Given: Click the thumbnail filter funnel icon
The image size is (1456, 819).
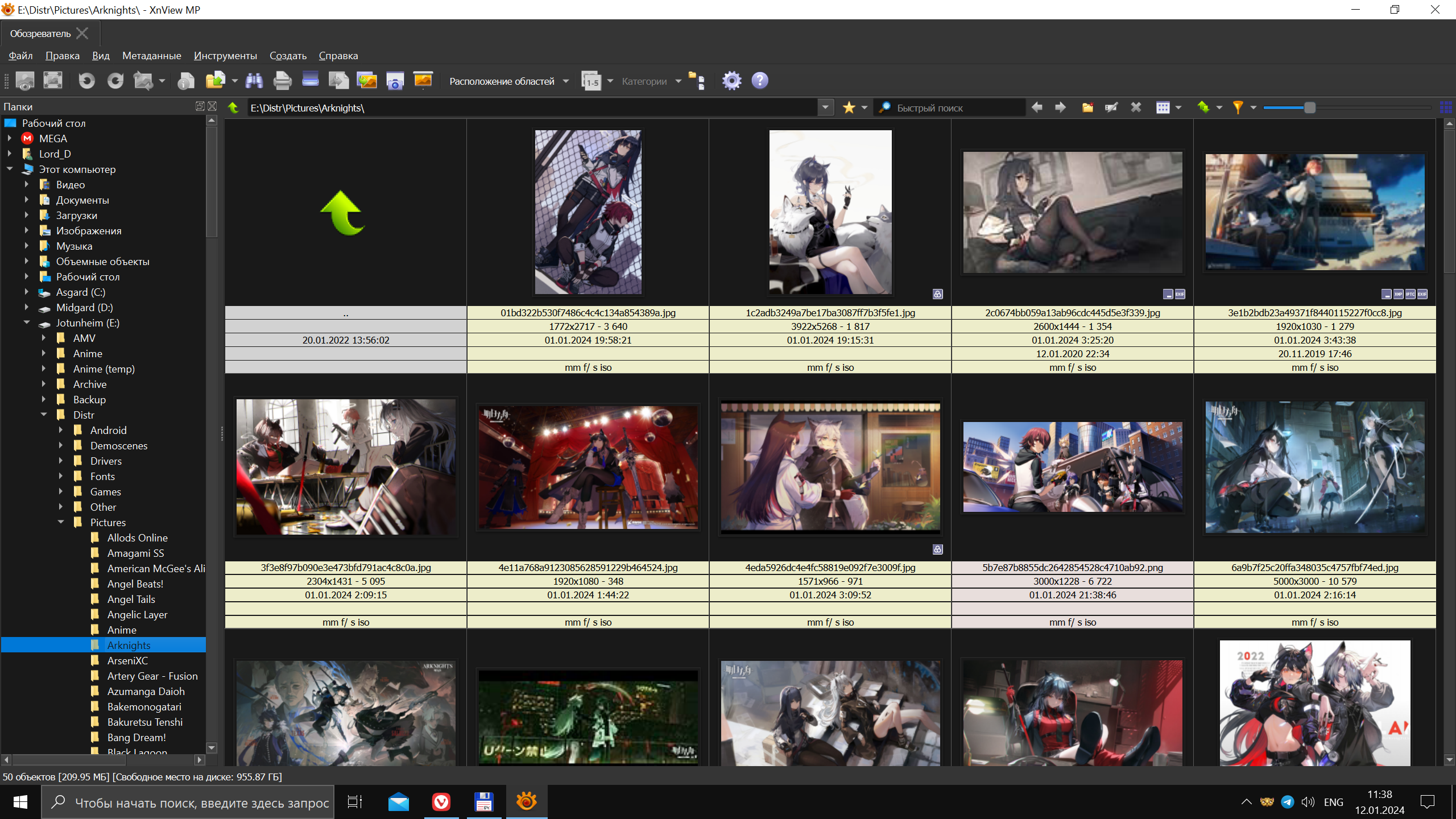Looking at the screenshot, I should (1238, 107).
